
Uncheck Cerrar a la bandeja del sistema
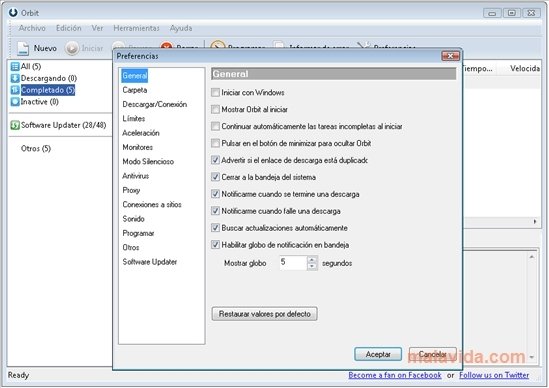click(x=215, y=177)
